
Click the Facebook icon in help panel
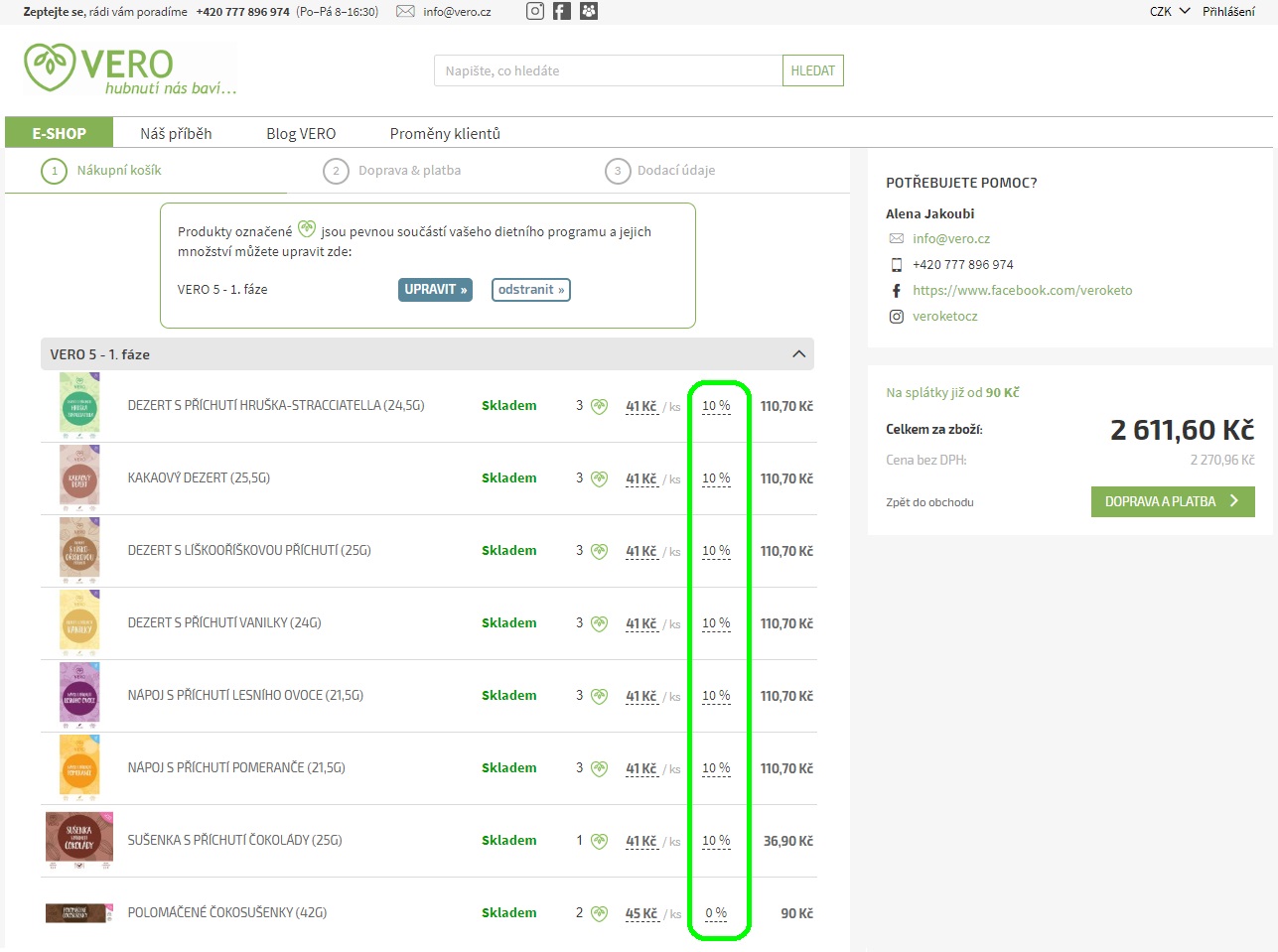(x=897, y=291)
